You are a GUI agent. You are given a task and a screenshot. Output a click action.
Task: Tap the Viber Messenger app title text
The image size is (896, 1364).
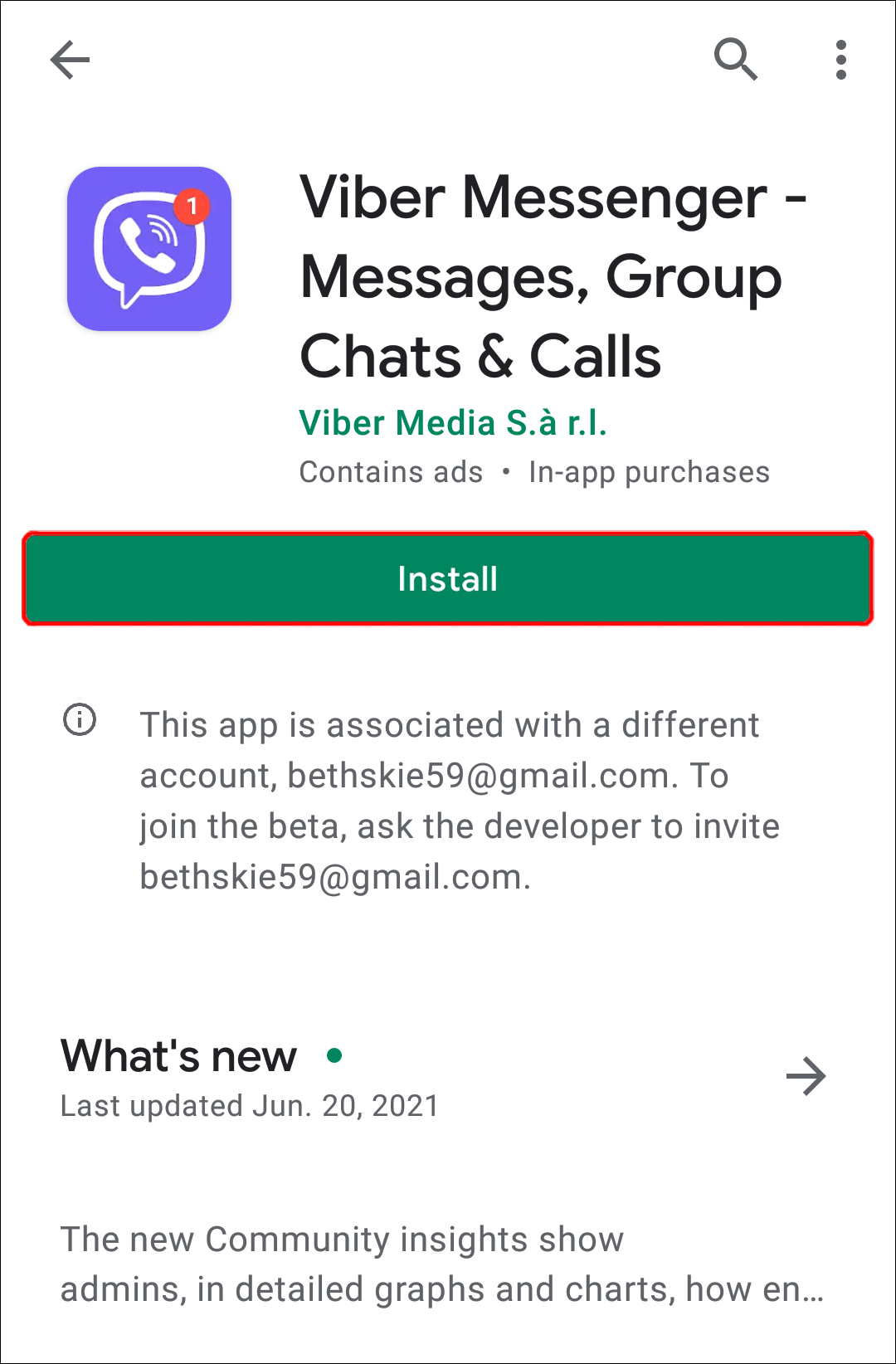(553, 276)
